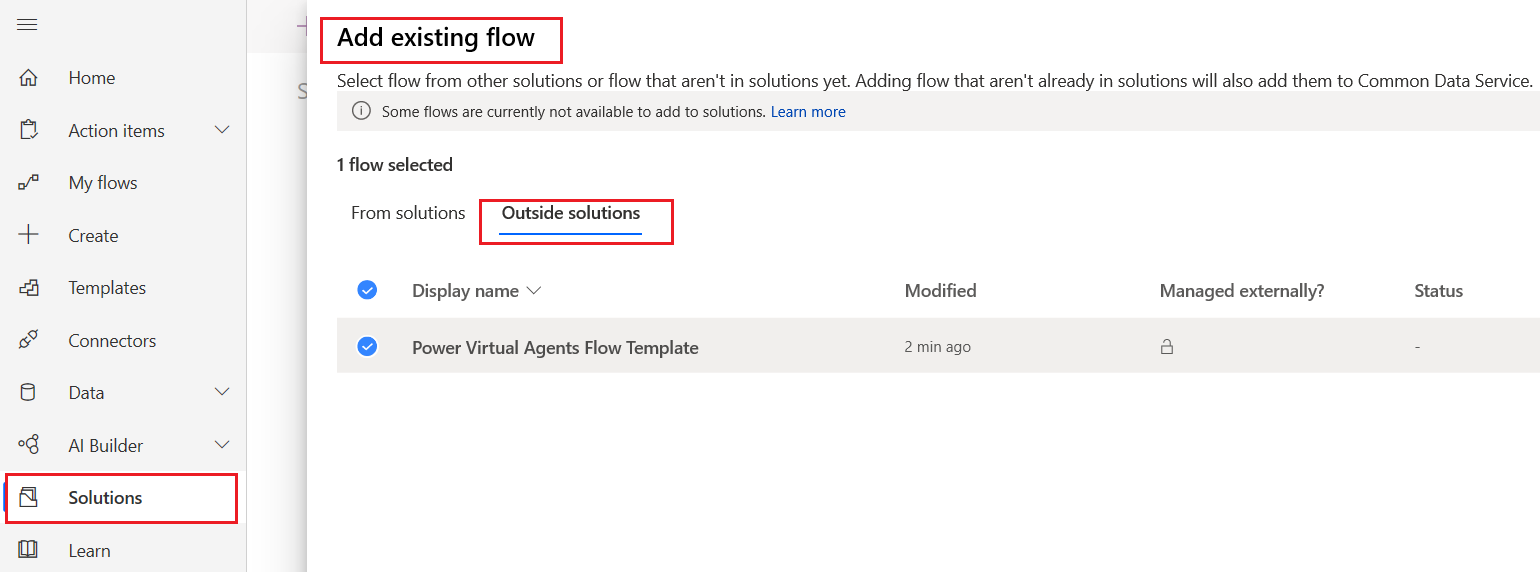Expand the Action items menu chevron
This screenshot has width=1540, height=572.
click(222, 131)
